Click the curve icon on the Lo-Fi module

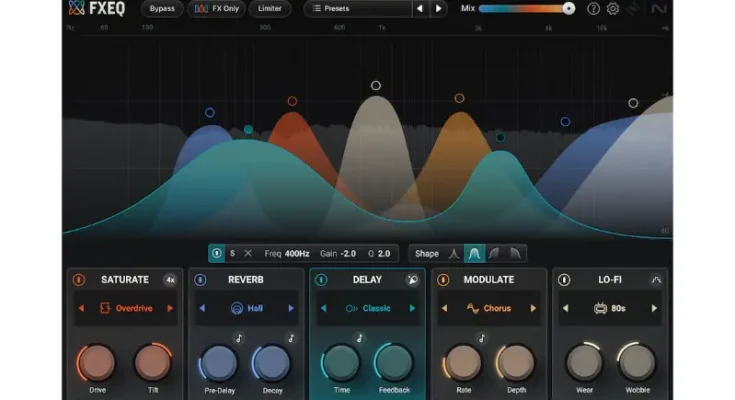[656, 280]
